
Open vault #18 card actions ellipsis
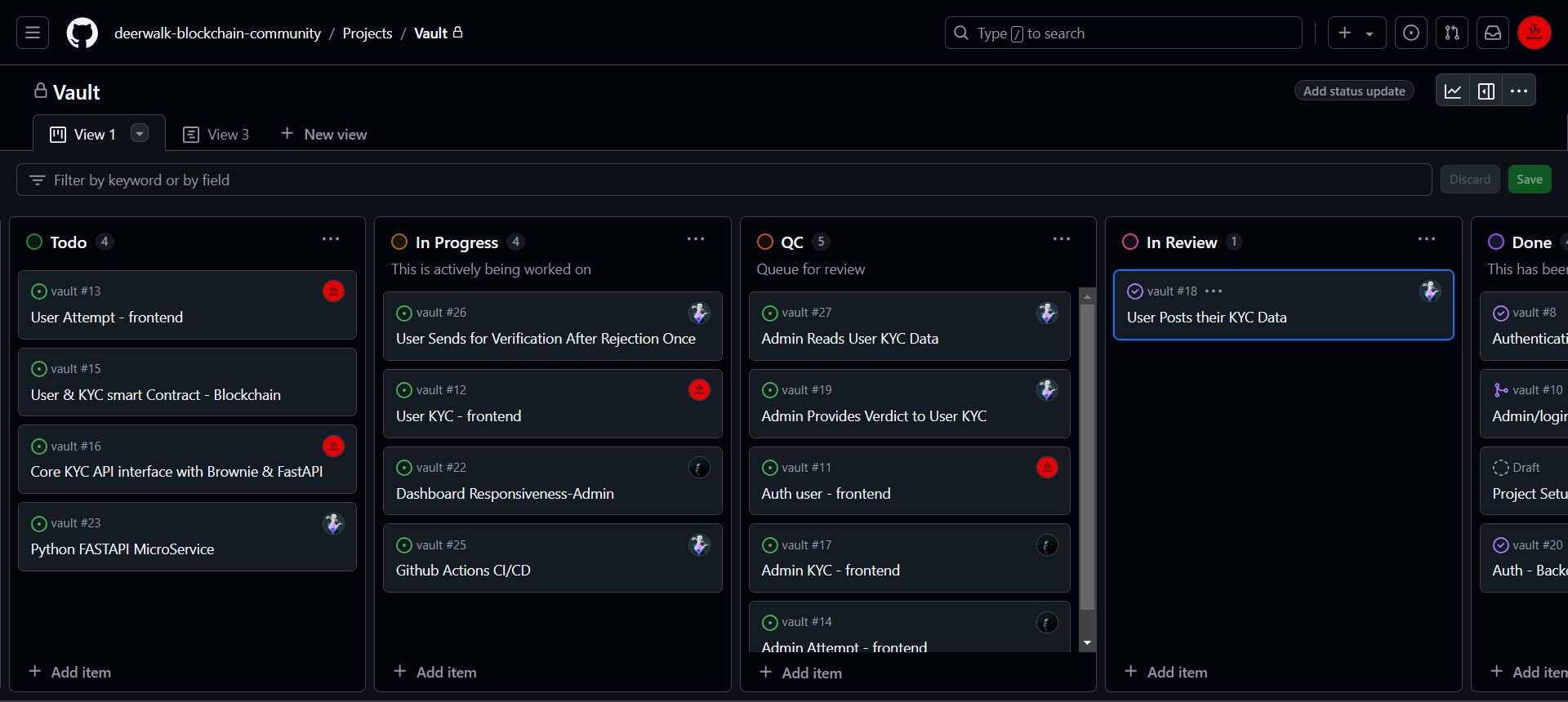(1214, 291)
